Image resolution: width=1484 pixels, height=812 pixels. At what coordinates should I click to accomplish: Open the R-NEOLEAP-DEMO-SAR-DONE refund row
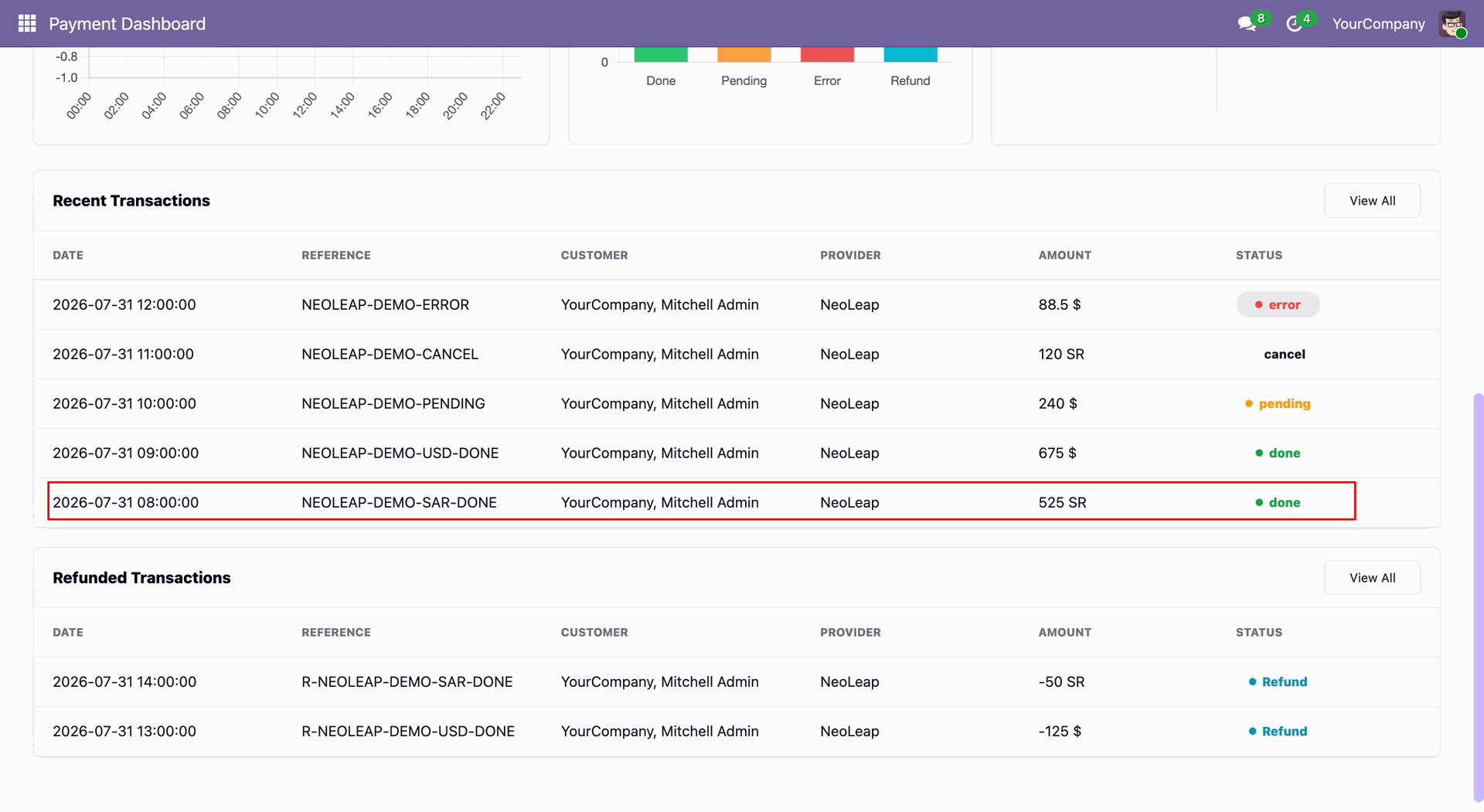point(737,681)
